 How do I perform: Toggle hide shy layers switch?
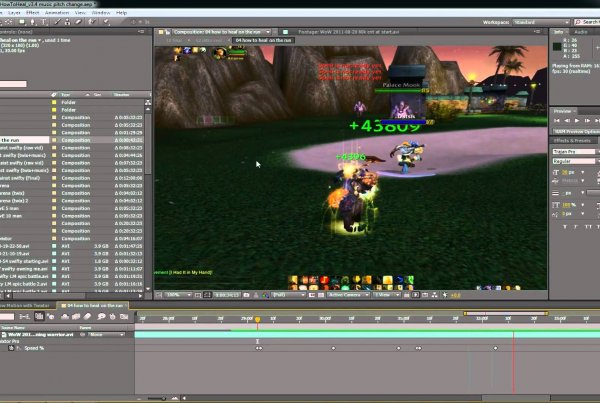(x=65, y=317)
